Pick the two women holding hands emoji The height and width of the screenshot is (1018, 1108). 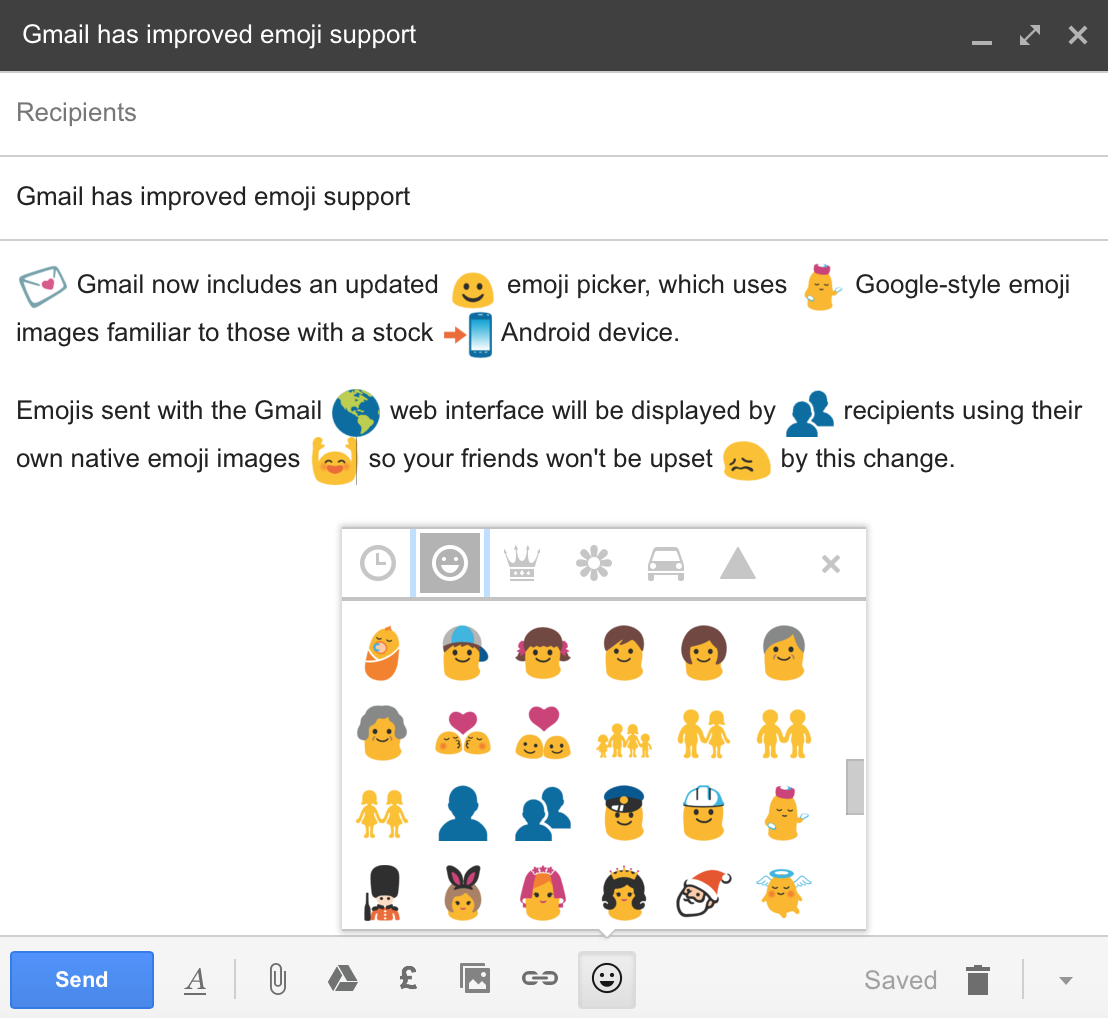coord(382,814)
